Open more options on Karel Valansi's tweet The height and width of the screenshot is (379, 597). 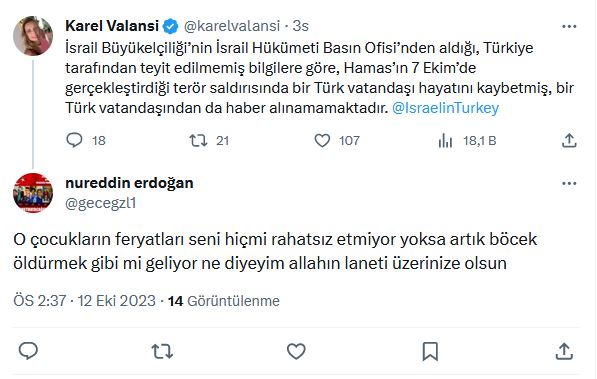569,26
